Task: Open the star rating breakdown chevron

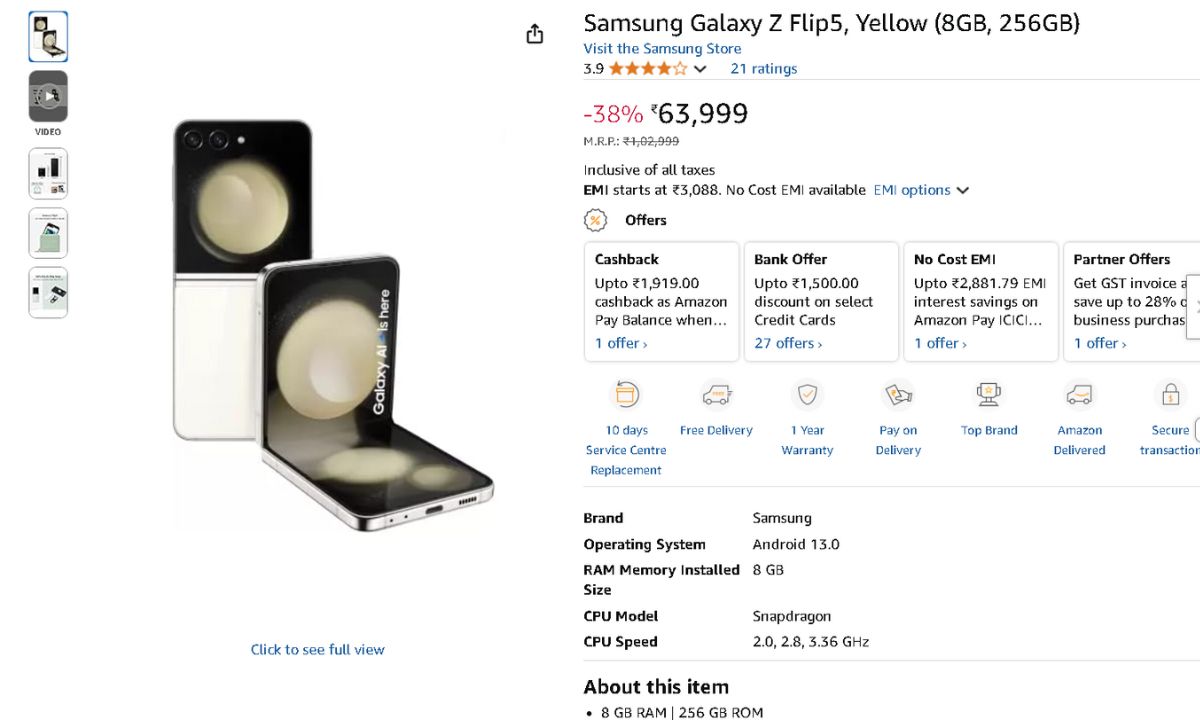Action: [700, 69]
